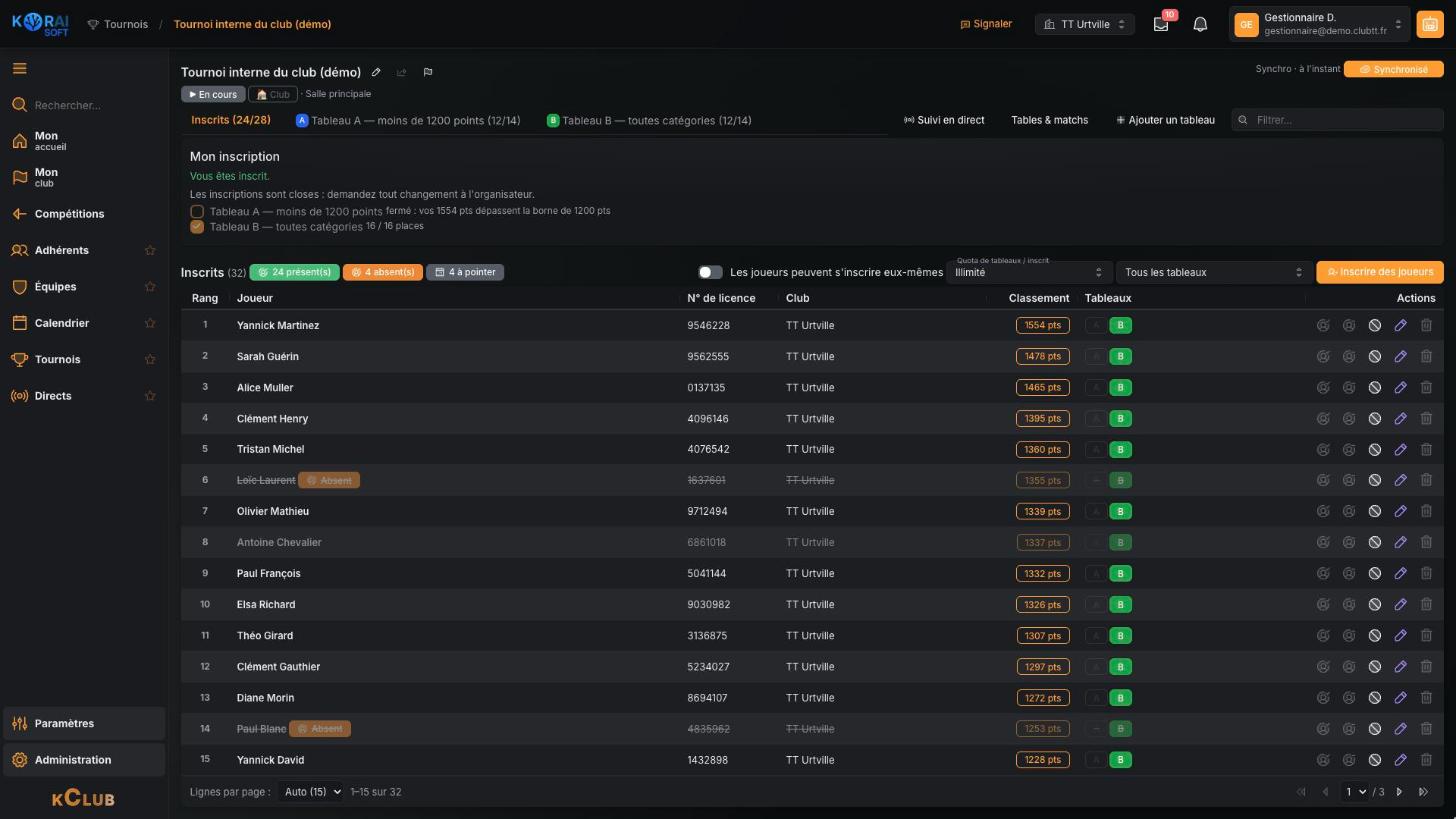Click the ban icon in Olivier Mathieu's row
Viewport: 1456px width, 819px height.
1375,512
